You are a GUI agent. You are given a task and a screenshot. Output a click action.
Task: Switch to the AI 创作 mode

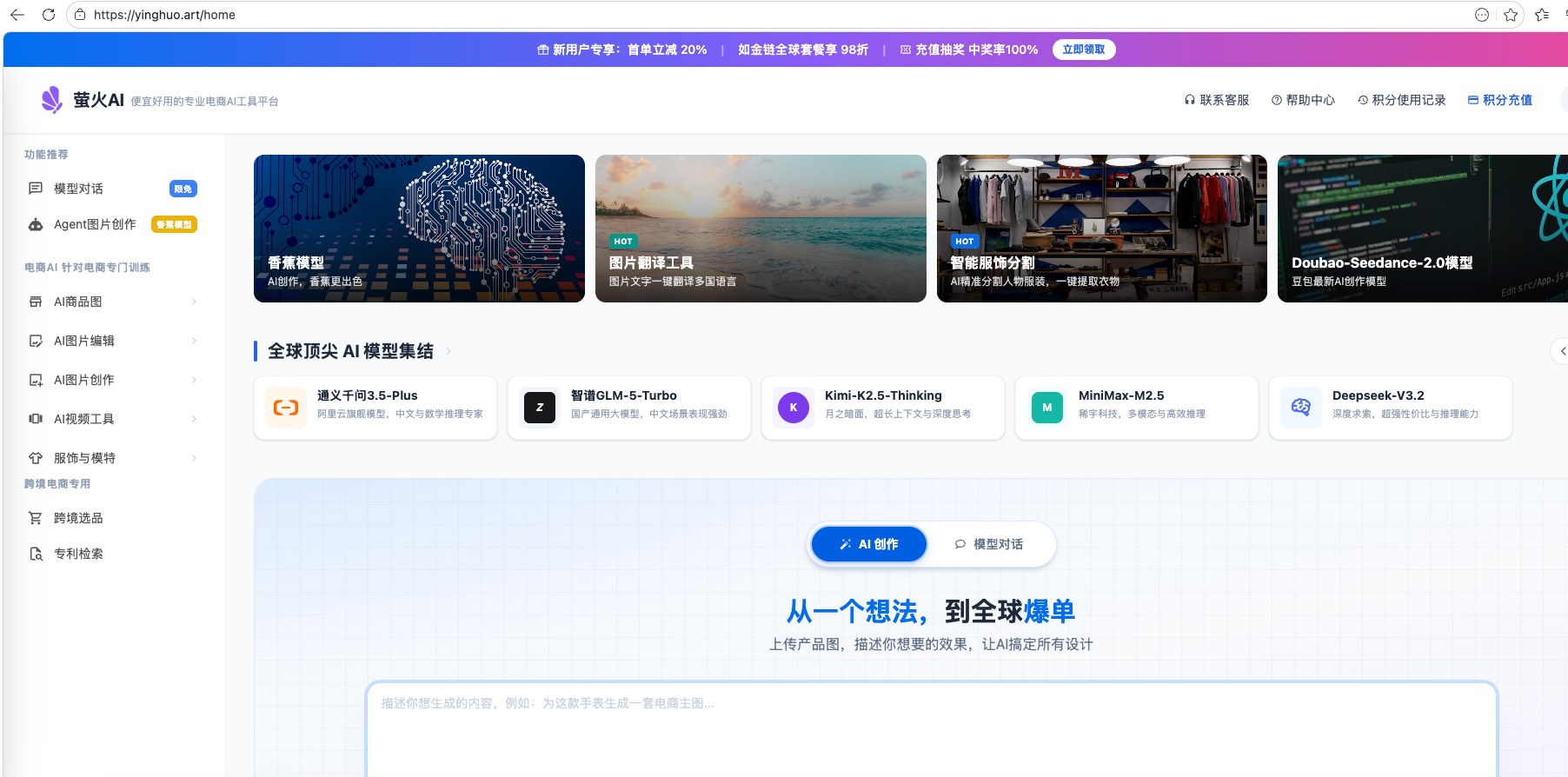[x=869, y=544]
